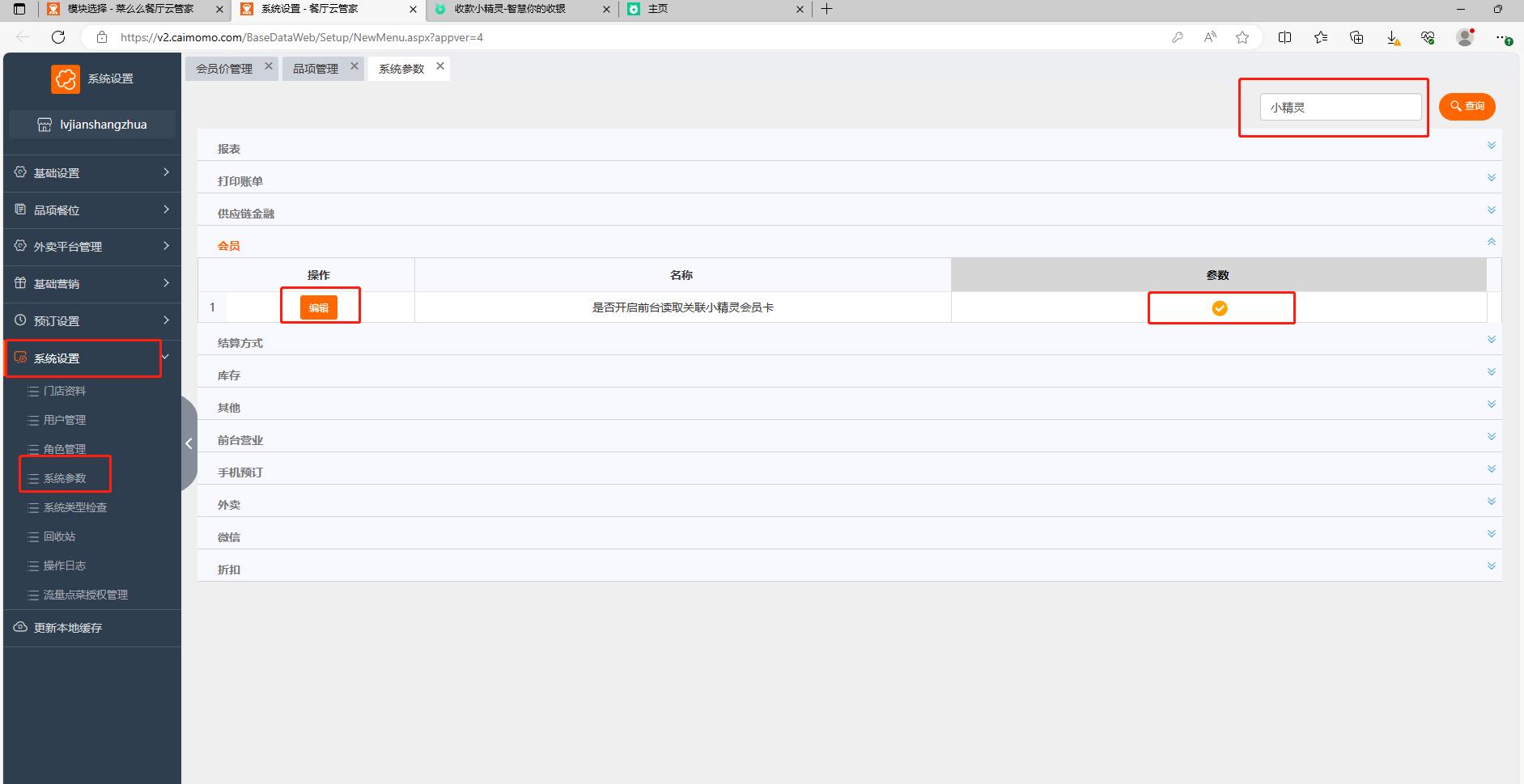
Task: Switch to 主页 browser tab
Action: click(715, 9)
